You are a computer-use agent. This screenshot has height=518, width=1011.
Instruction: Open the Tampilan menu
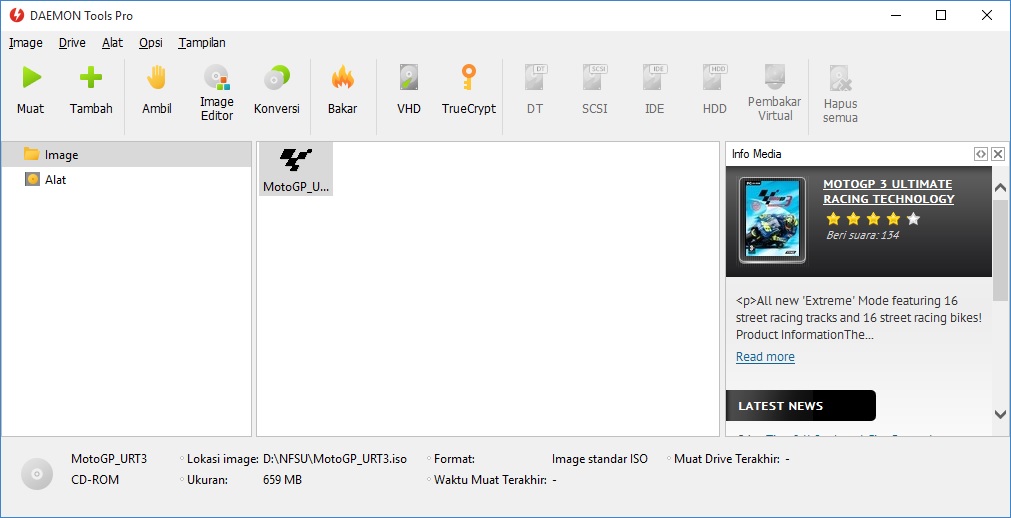[x=202, y=43]
